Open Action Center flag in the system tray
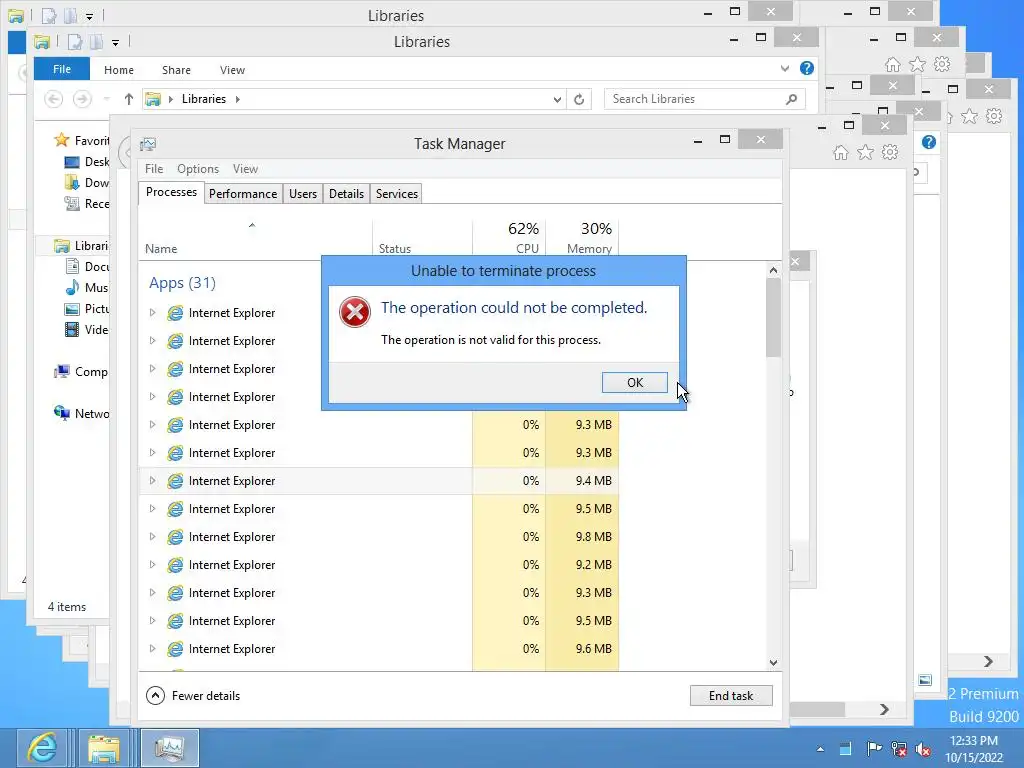The image size is (1024, 768). (x=873, y=749)
